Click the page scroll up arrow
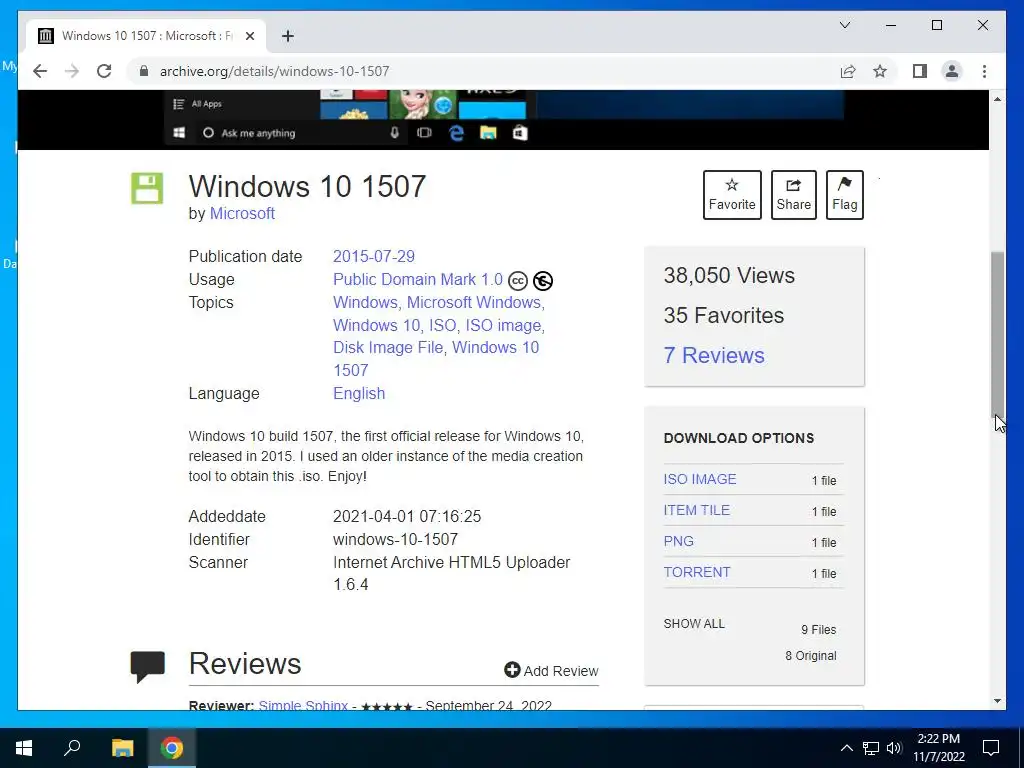The height and width of the screenshot is (768, 1024). tap(997, 99)
